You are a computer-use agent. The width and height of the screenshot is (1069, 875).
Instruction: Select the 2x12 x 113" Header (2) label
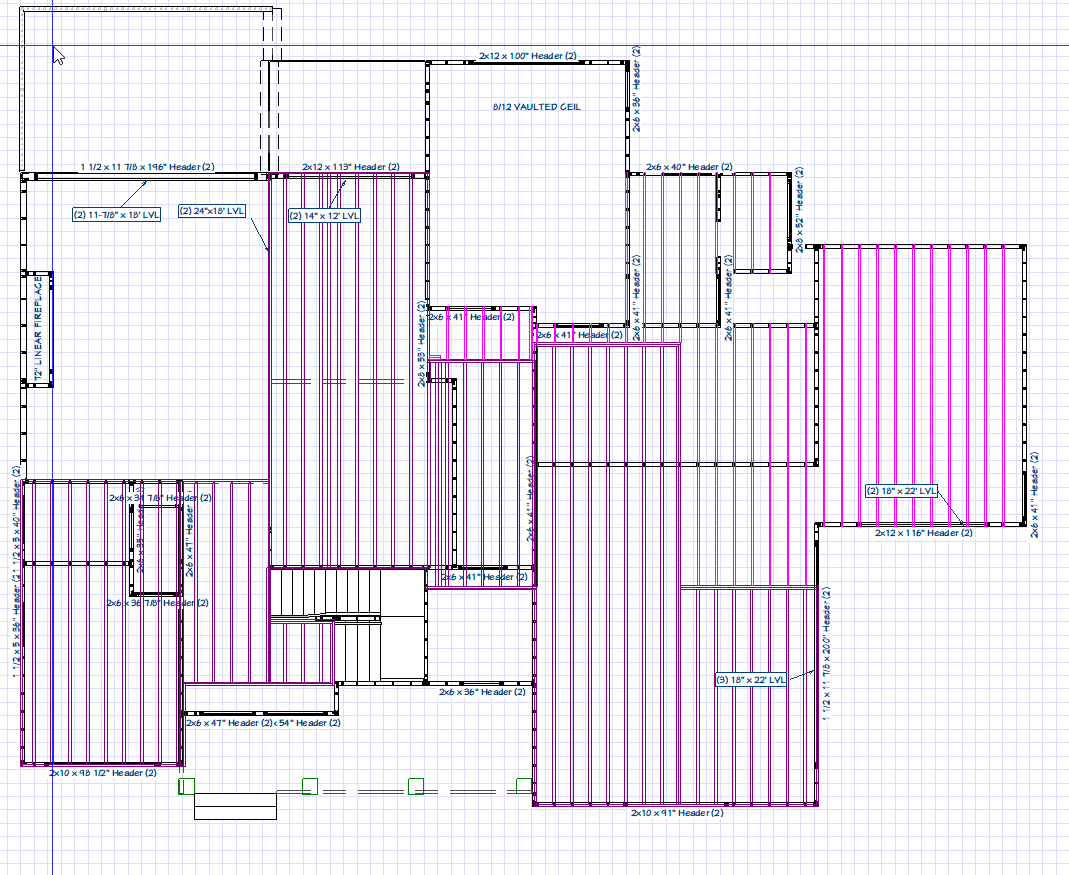pyautogui.click(x=351, y=166)
